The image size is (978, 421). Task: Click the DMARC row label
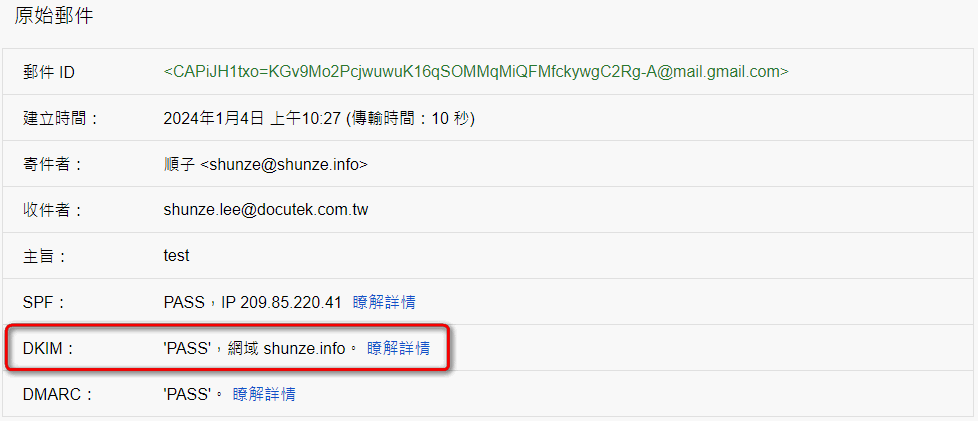click(x=57, y=394)
